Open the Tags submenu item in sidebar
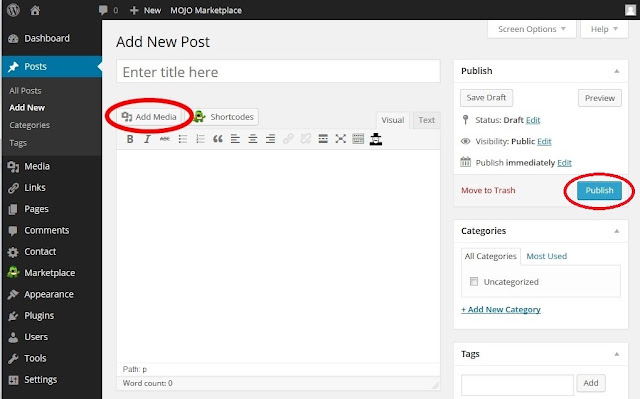The width and height of the screenshot is (640, 399). 18,143
